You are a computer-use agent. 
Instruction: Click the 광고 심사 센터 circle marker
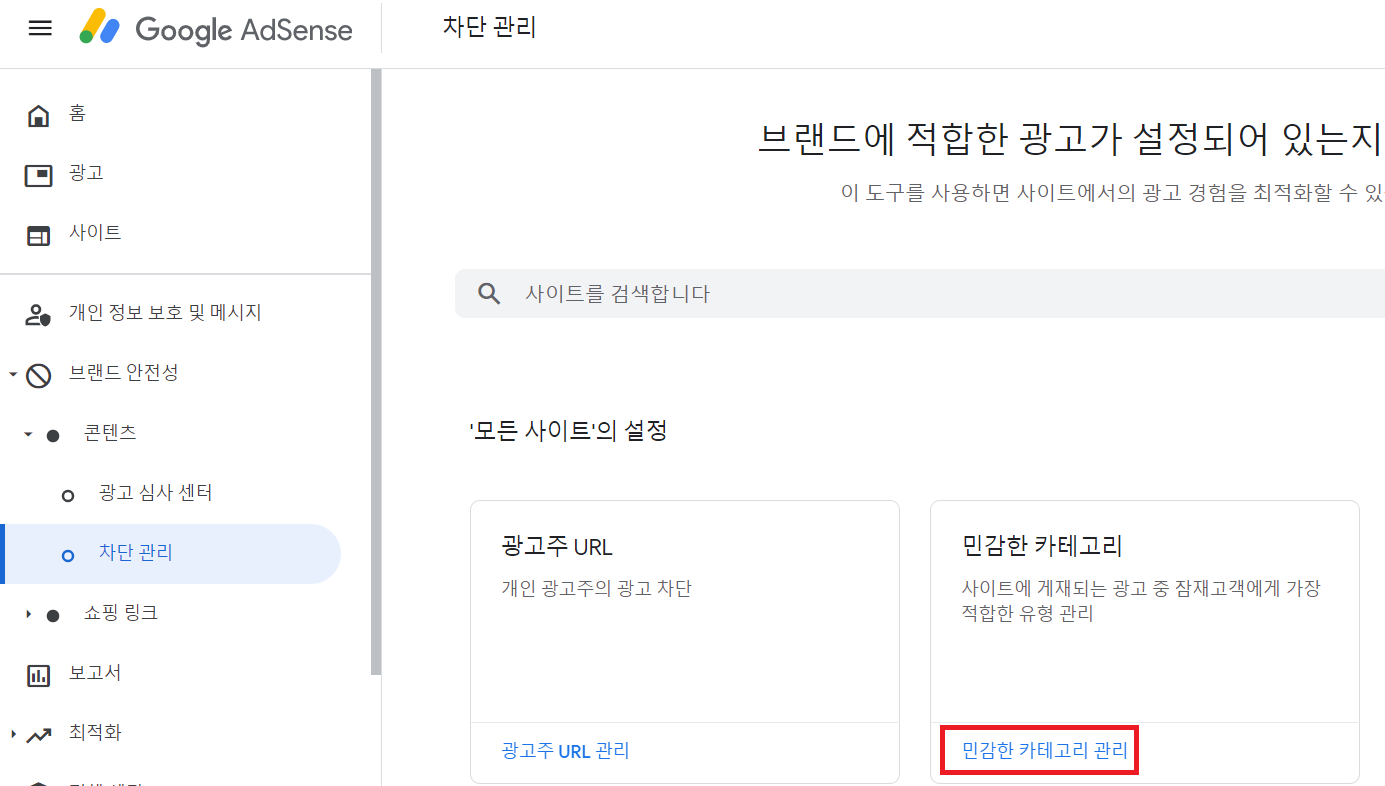pyautogui.click(x=68, y=495)
